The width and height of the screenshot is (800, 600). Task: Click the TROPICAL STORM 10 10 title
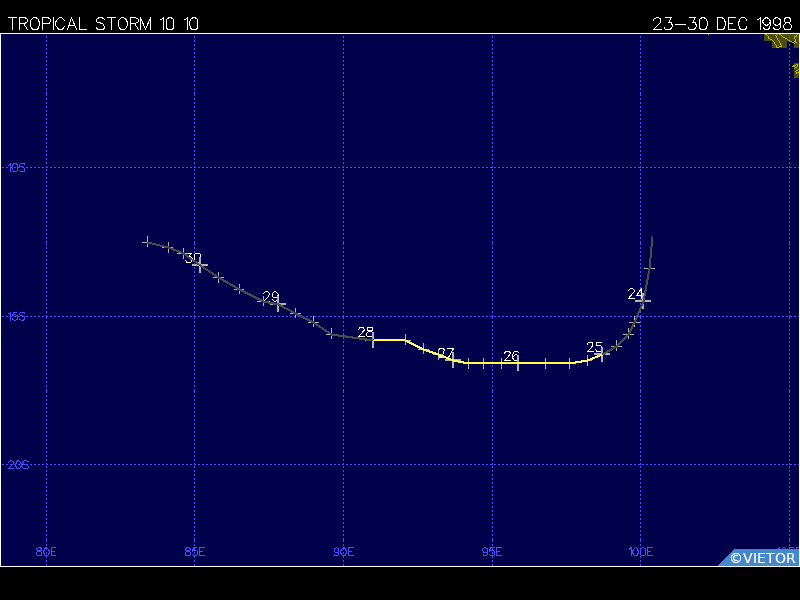(x=103, y=24)
